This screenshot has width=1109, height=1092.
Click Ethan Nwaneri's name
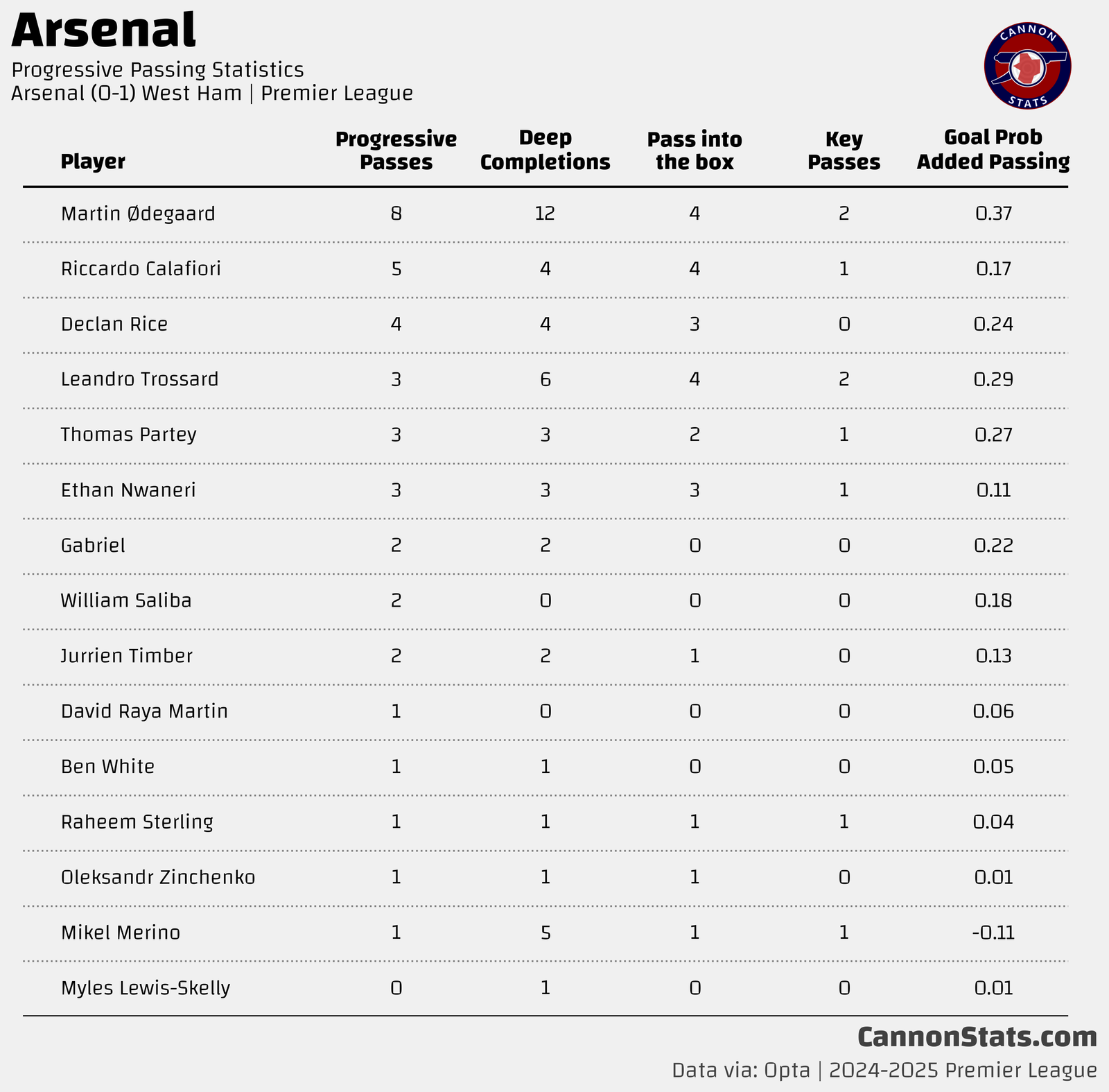[x=128, y=490]
